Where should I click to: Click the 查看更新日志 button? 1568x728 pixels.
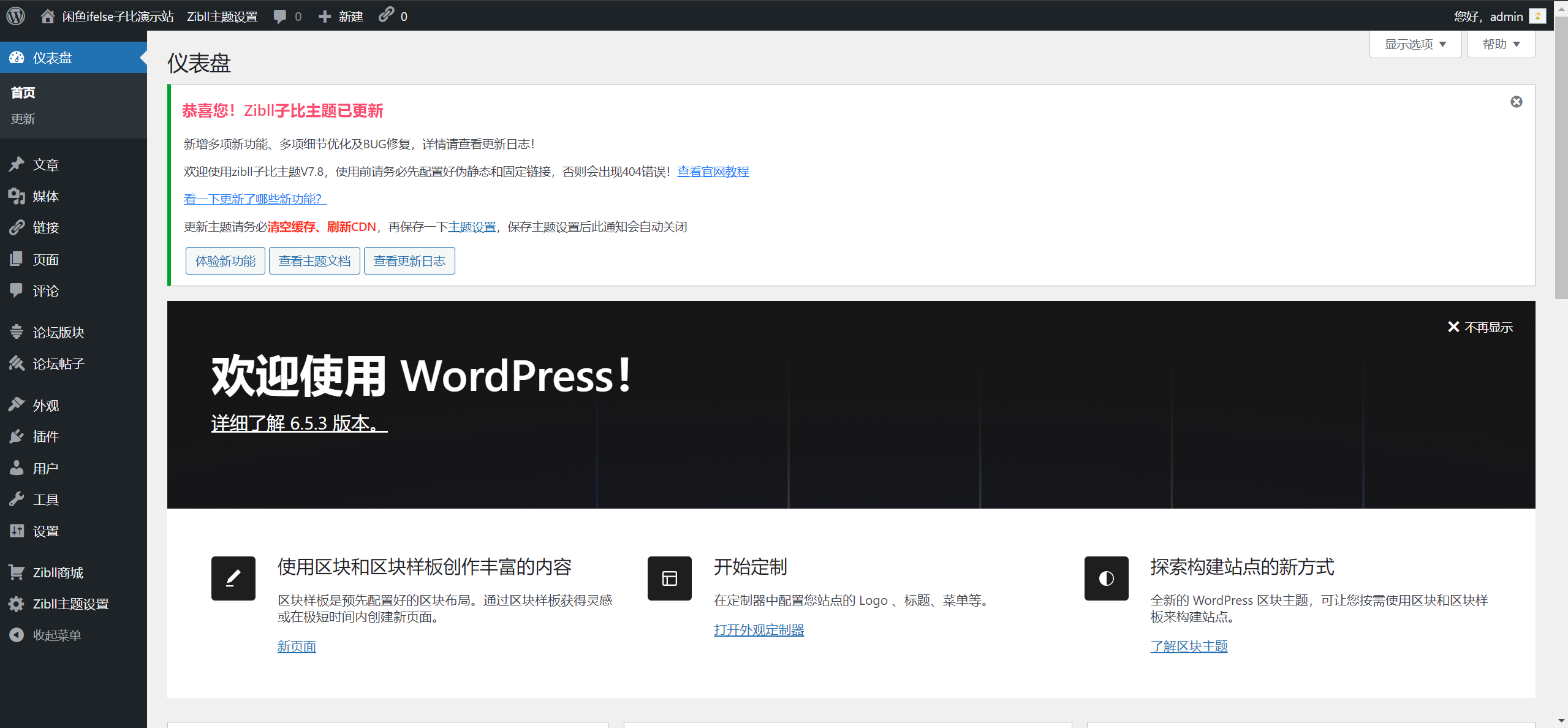(x=409, y=261)
